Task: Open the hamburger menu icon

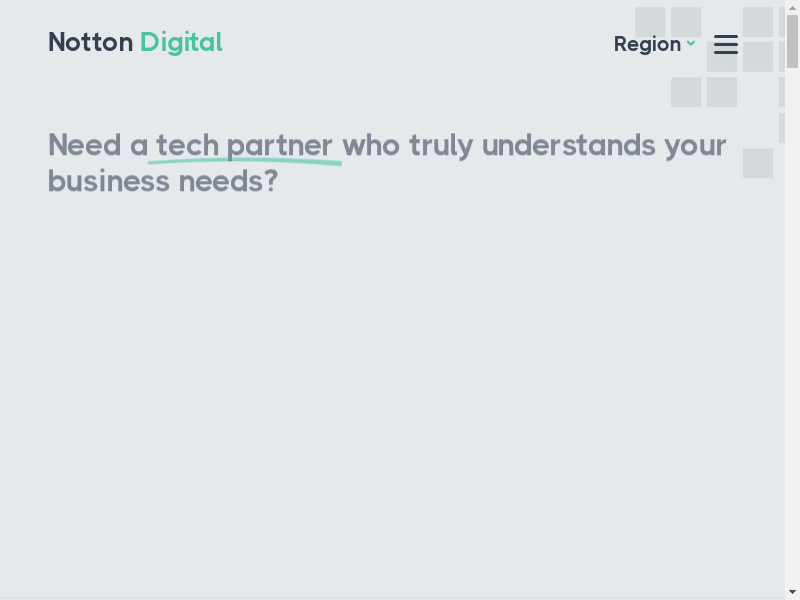Action: click(x=726, y=44)
